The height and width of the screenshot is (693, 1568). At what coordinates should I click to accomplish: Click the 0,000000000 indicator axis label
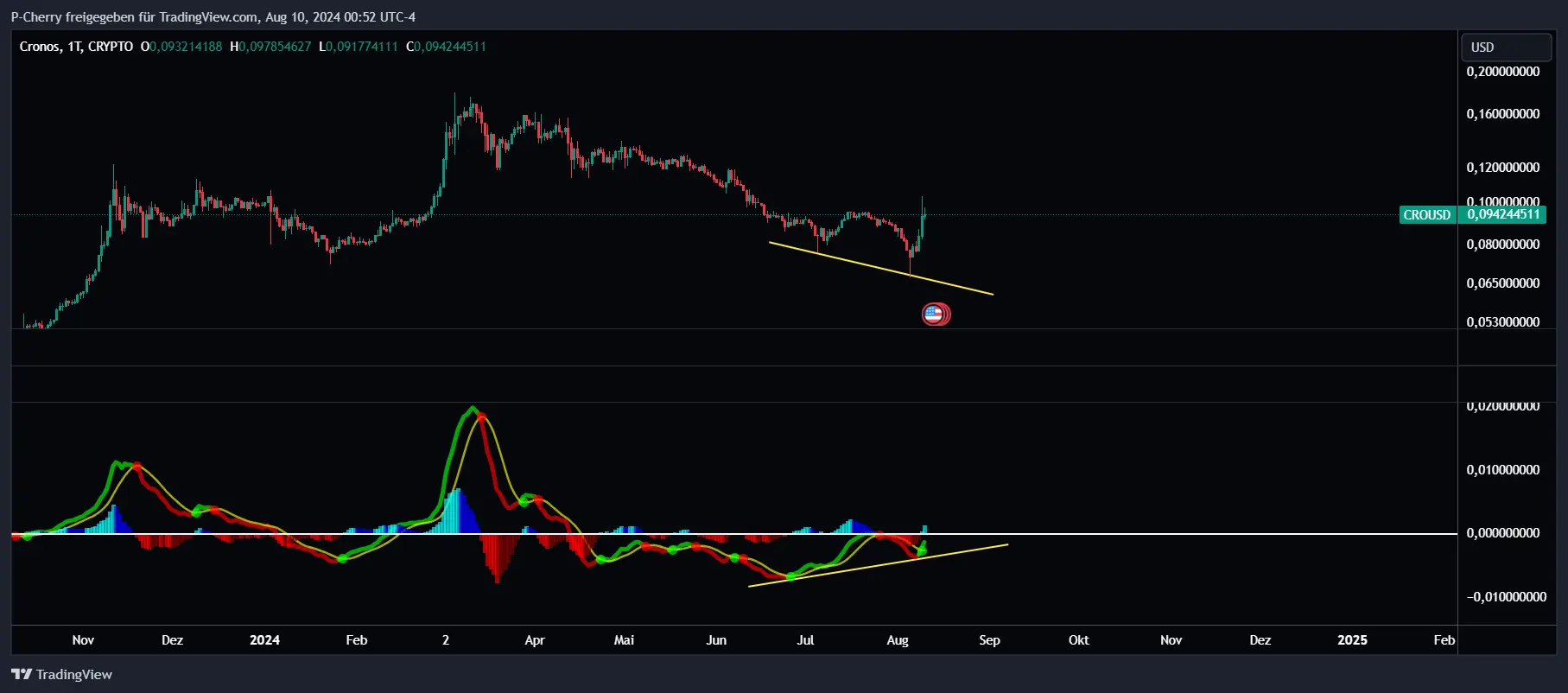pos(1503,533)
